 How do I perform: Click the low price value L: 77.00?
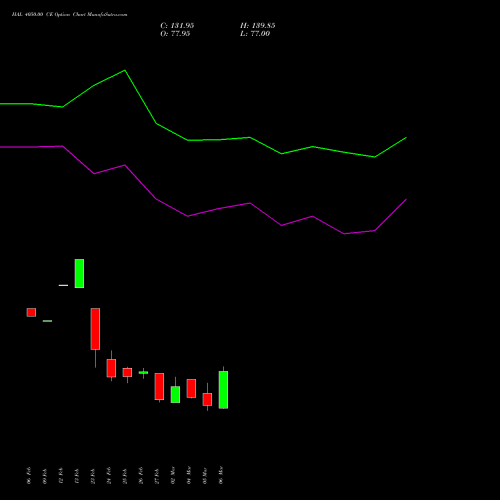click(255, 34)
